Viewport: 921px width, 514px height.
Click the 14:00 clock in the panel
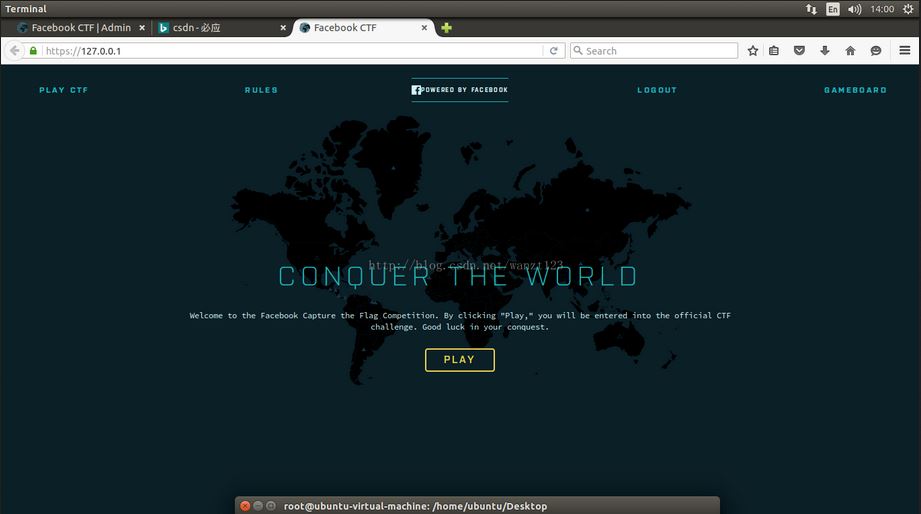pyautogui.click(x=882, y=9)
